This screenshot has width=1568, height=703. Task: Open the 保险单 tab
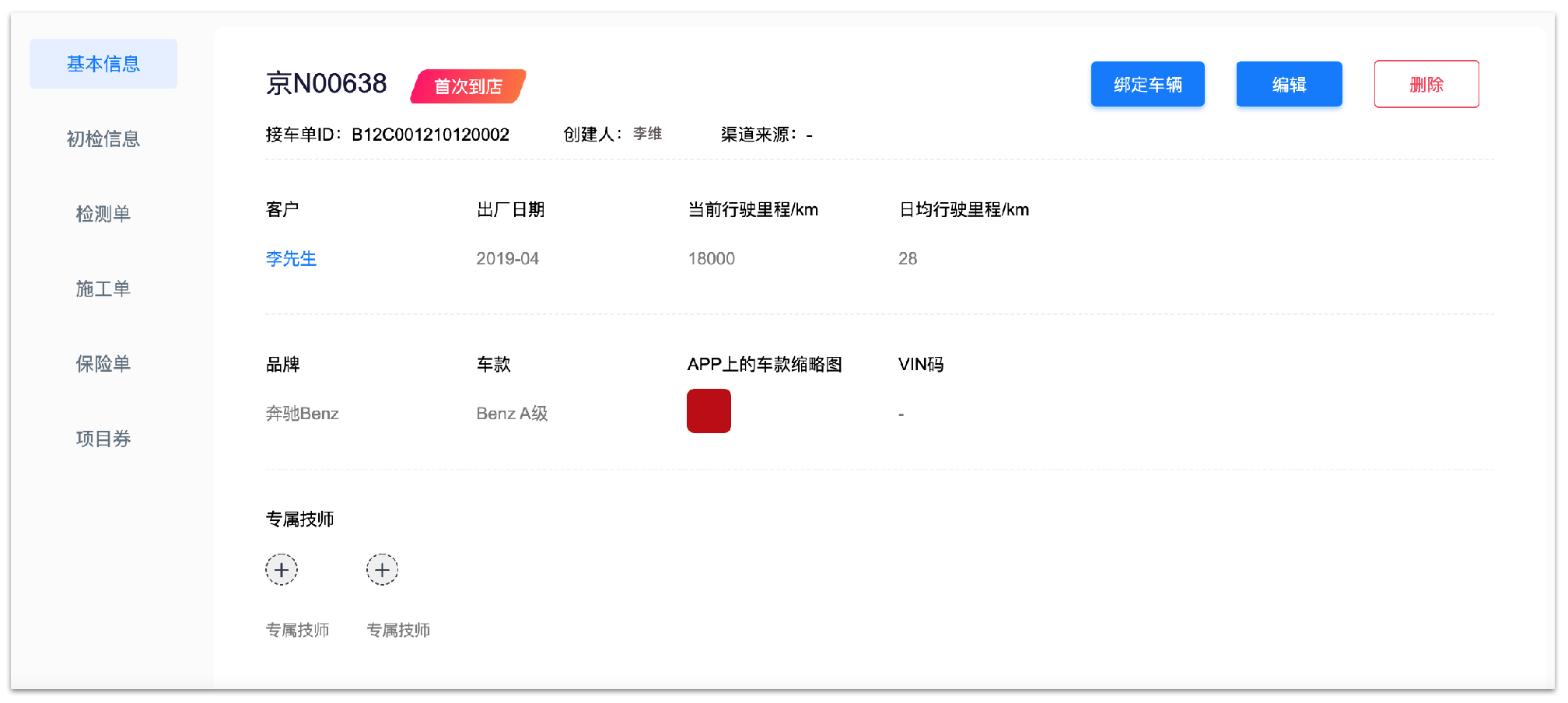[x=103, y=364]
